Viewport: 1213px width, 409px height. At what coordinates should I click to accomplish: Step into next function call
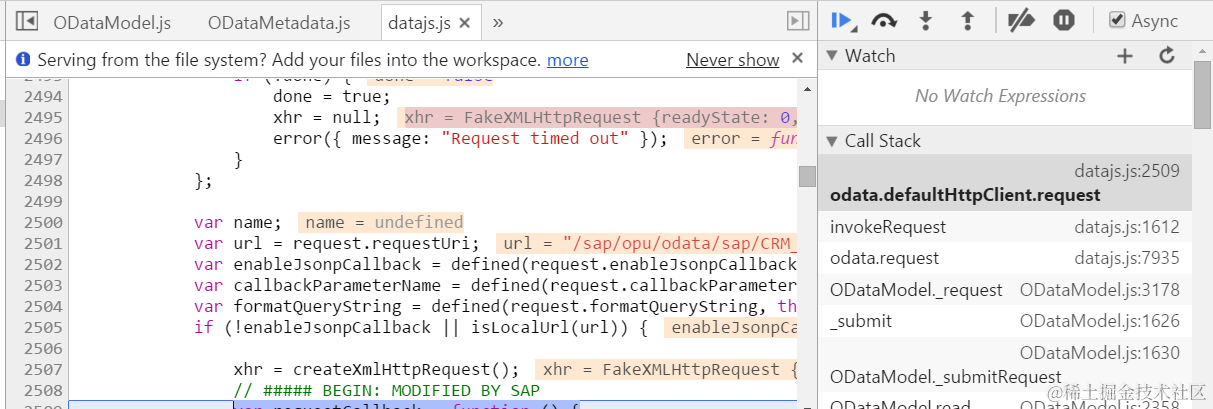click(x=926, y=21)
